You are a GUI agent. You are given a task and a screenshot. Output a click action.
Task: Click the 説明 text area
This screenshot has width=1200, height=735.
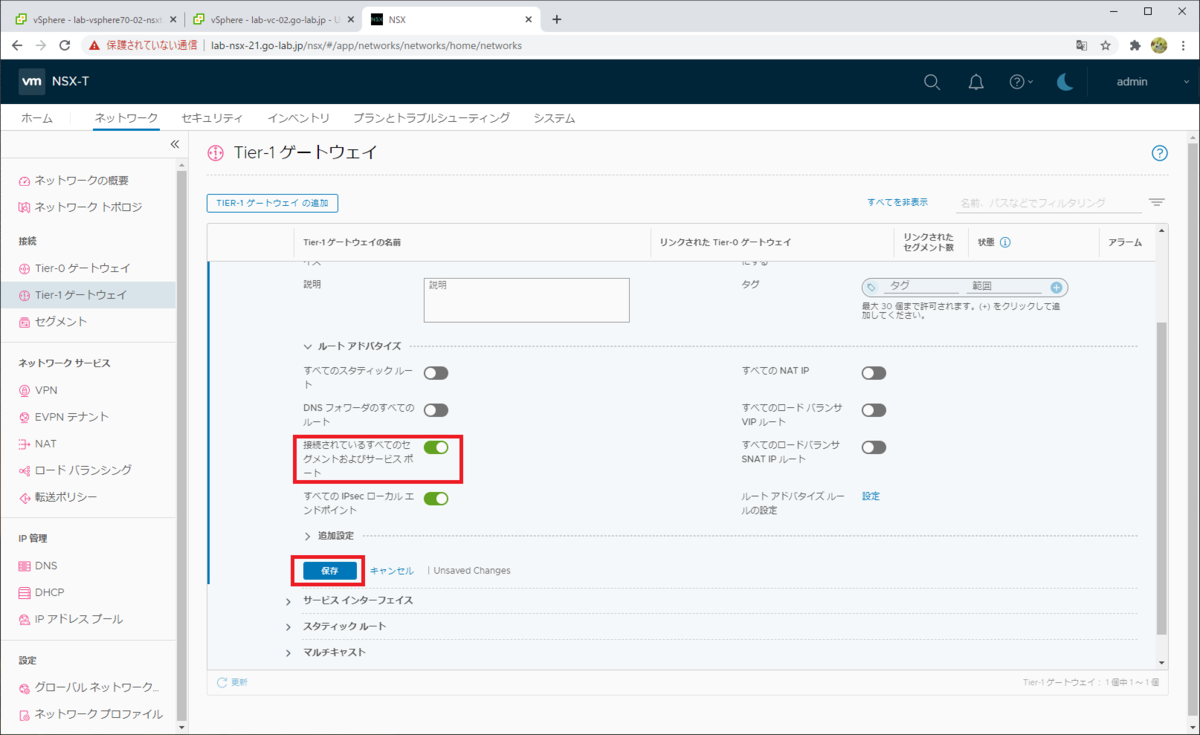526,300
